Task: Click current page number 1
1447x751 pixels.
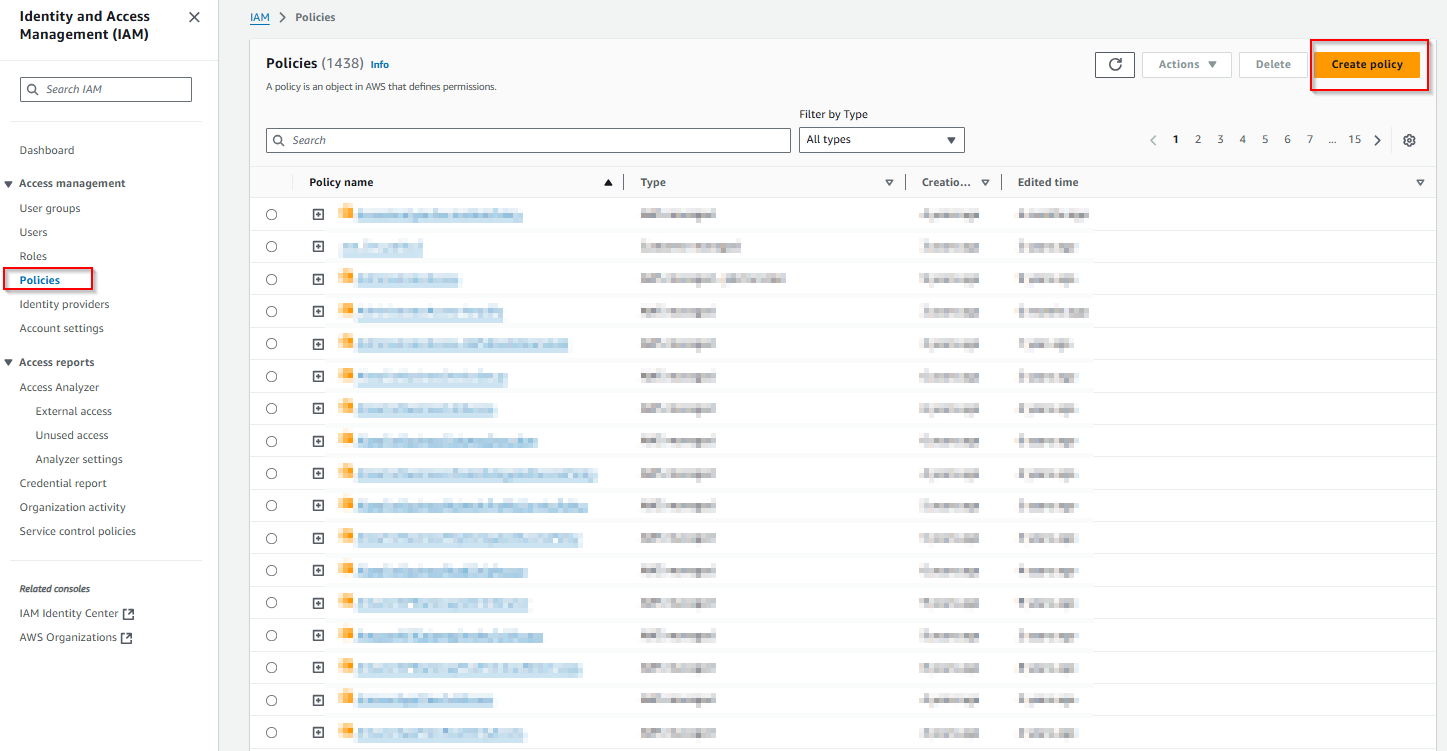Action: pyautogui.click(x=1176, y=140)
